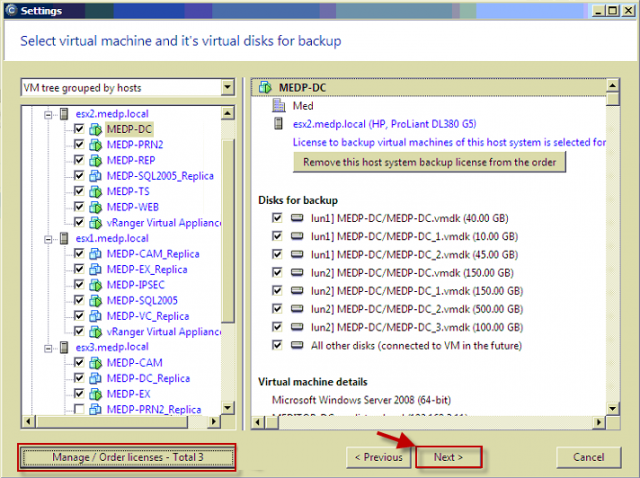This screenshot has height=478, width=640.
Task: Click the MEDP-CAM_Replica VM icon
Action: pos(95,254)
